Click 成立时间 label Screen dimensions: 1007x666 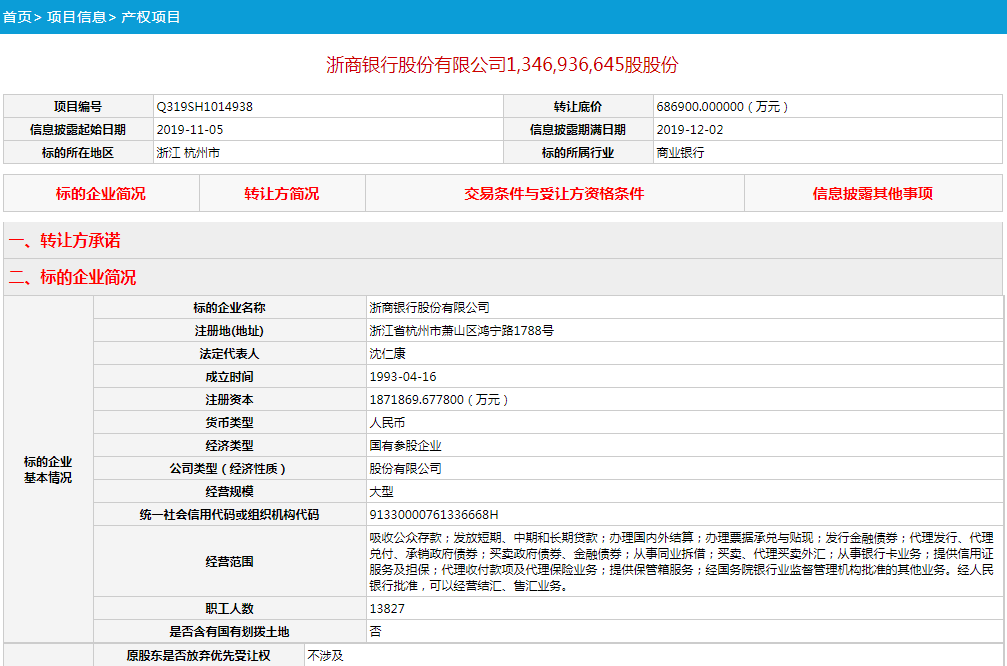click(x=229, y=377)
